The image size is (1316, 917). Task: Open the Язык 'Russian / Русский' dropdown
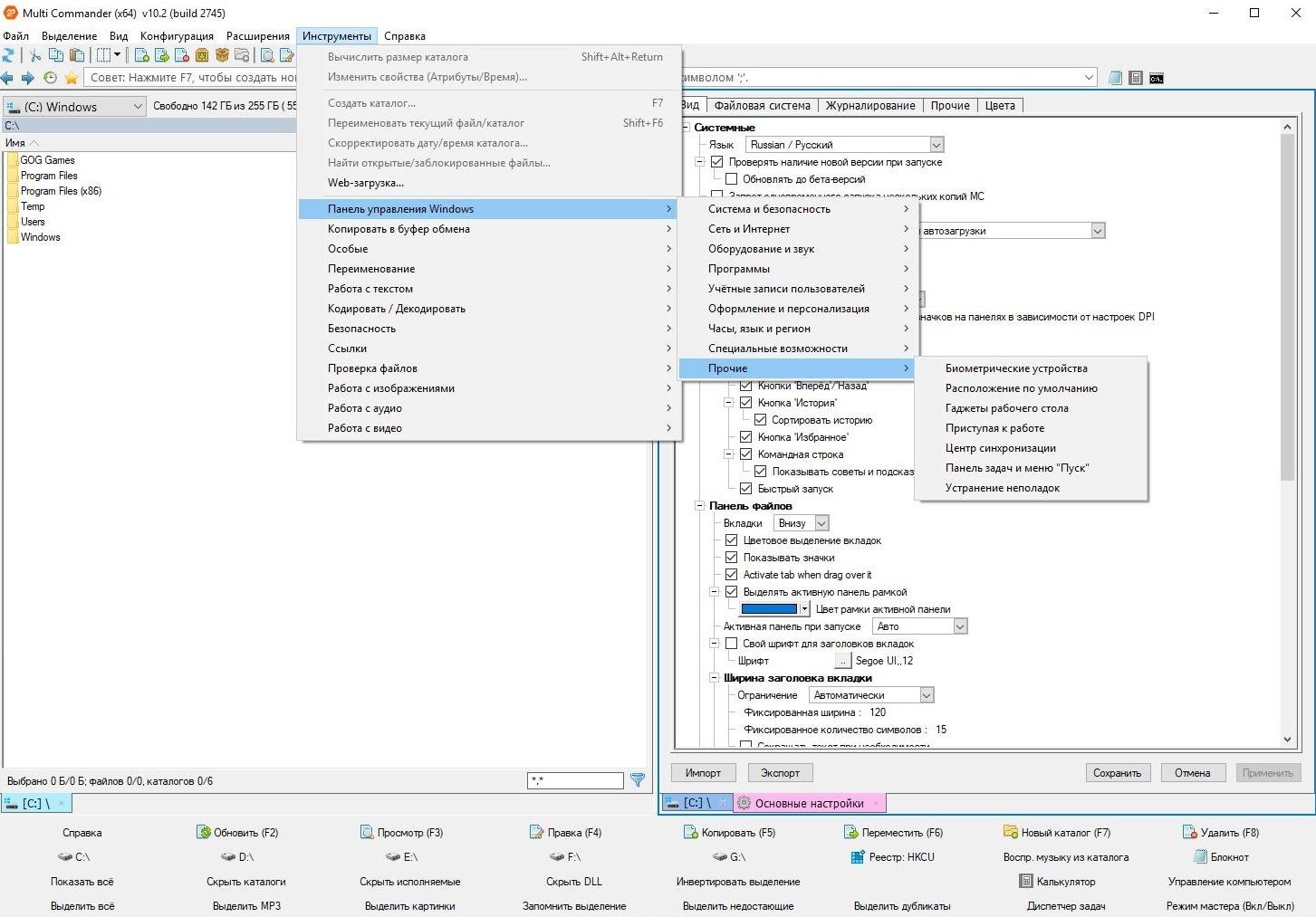pos(937,145)
